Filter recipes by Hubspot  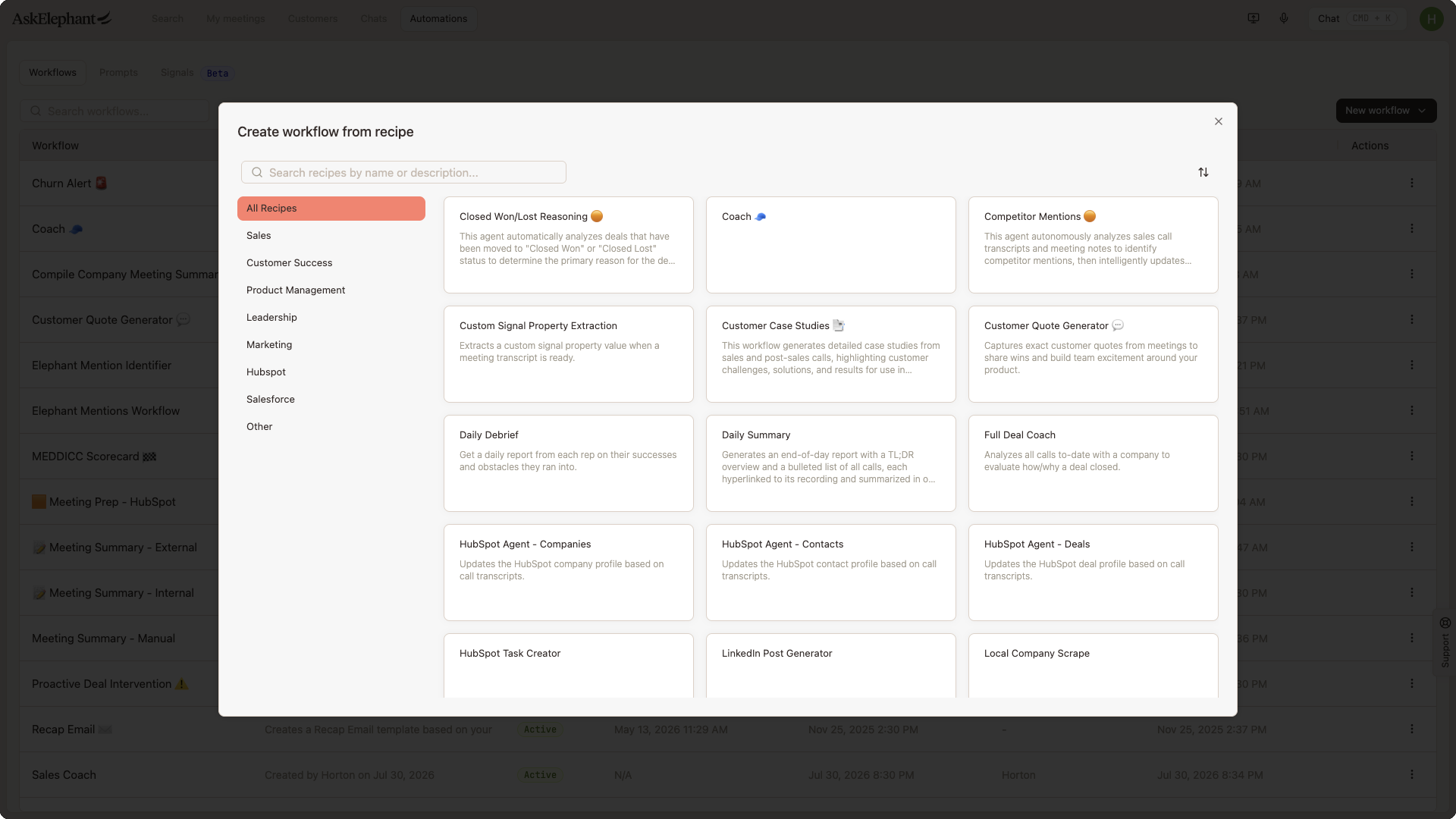(x=331, y=372)
